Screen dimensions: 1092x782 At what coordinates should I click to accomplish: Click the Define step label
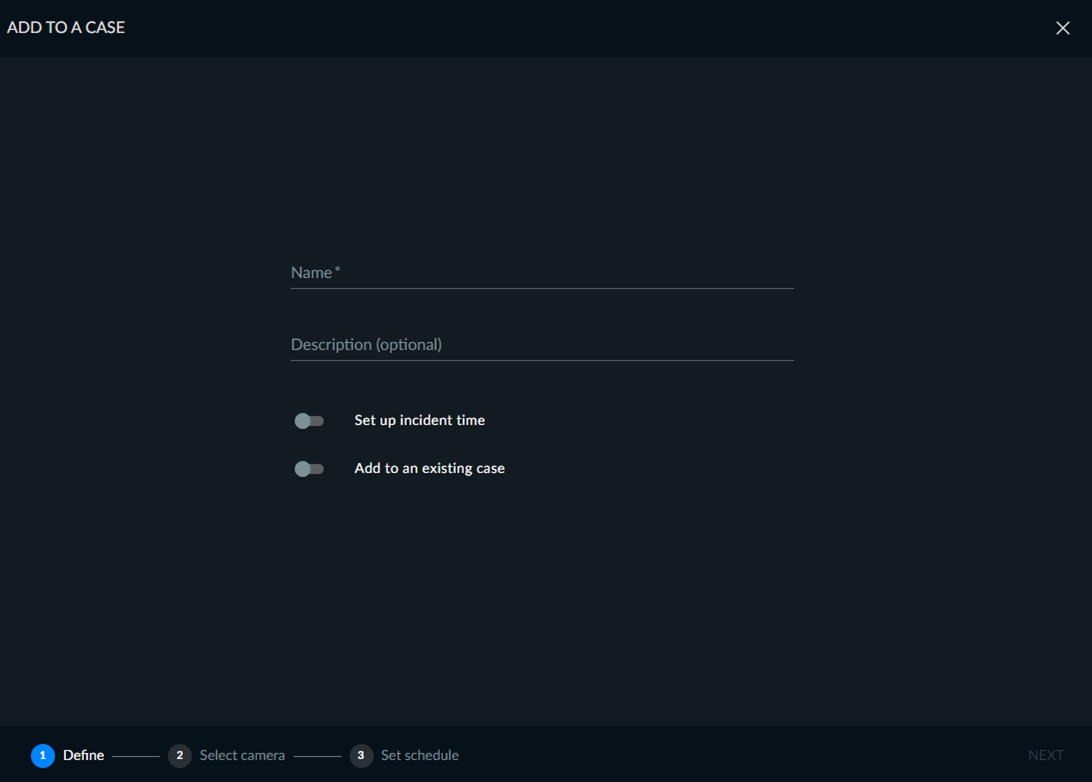tap(84, 756)
